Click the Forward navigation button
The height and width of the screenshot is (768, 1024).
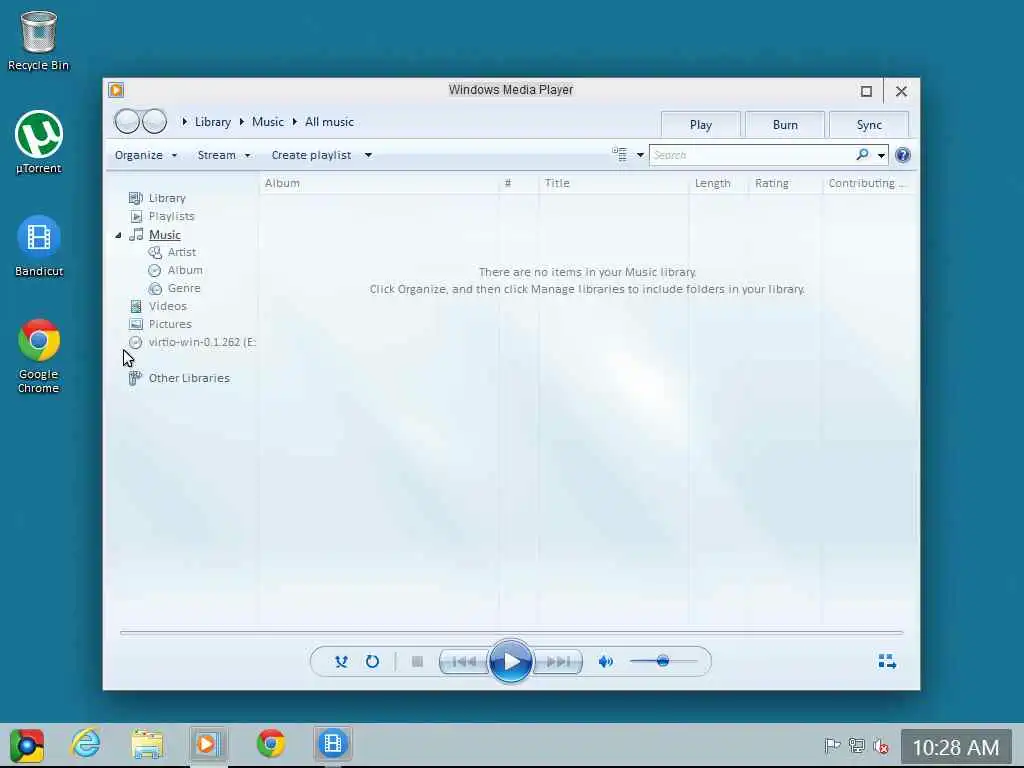[x=154, y=121]
